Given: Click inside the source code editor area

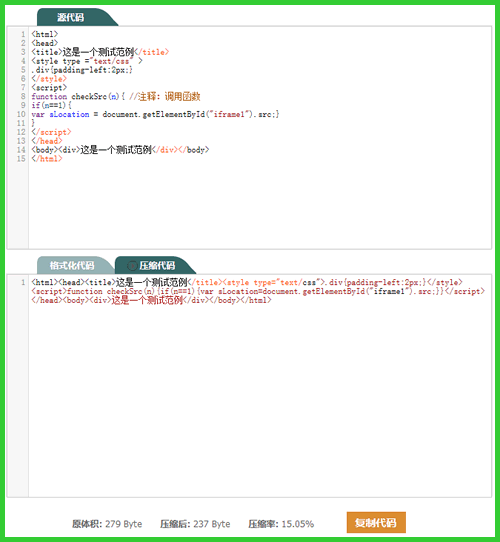Looking at the screenshot, I should click(260, 137).
